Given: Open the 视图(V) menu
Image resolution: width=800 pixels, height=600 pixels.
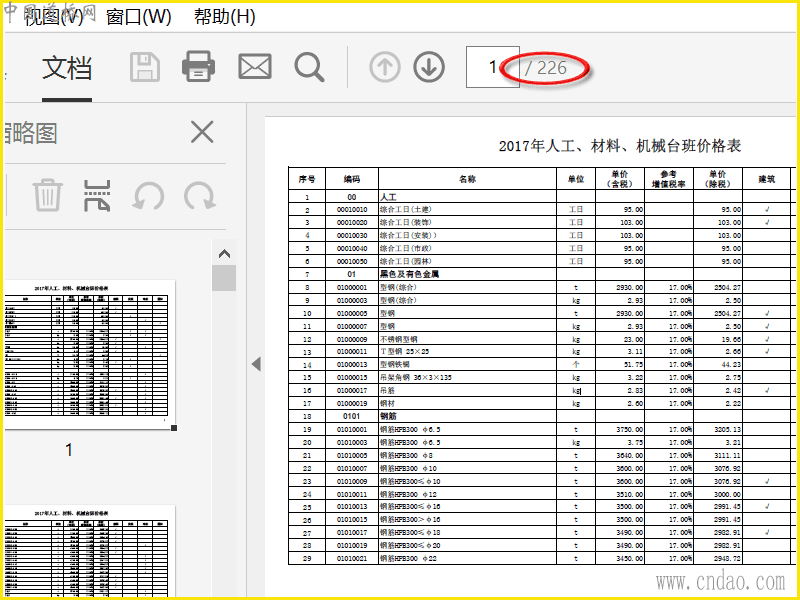Looking at the screenshot, I should pos(53,17).
